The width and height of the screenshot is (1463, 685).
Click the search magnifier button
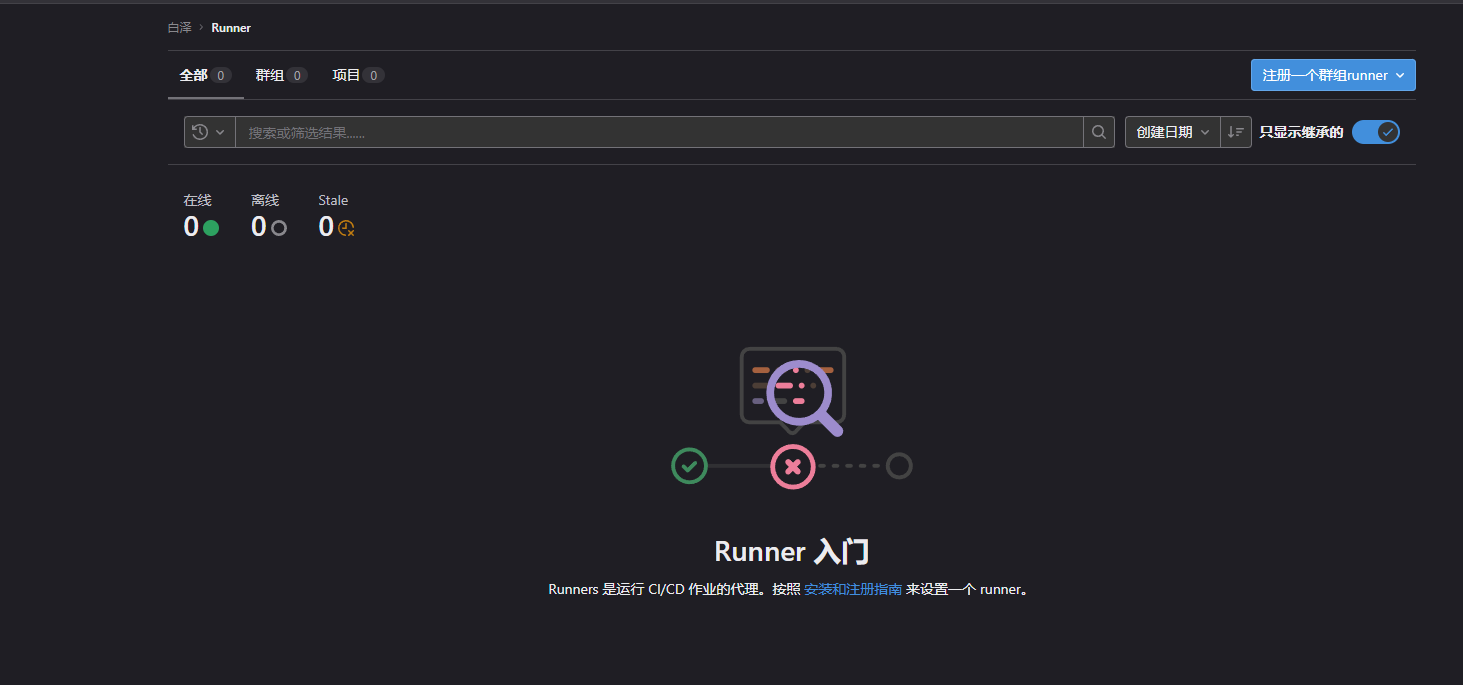[x=1098, y=132]
